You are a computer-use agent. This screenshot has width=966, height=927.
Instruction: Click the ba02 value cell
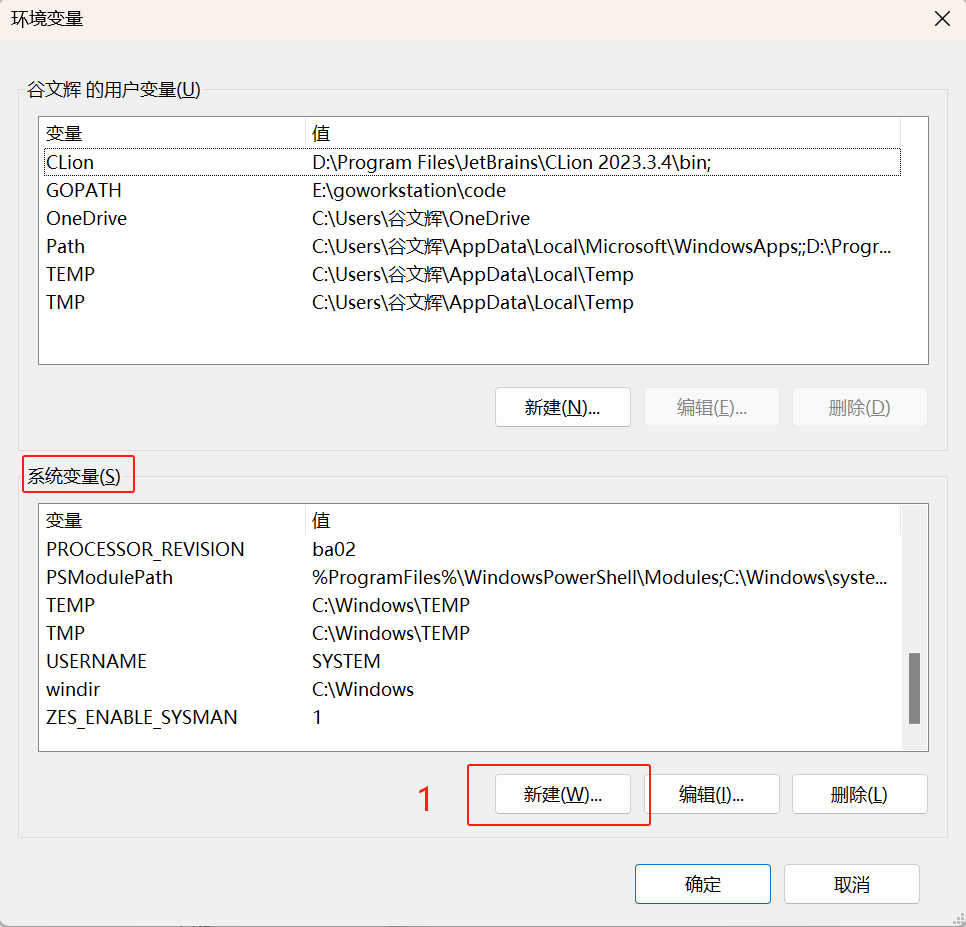[334, 549]
